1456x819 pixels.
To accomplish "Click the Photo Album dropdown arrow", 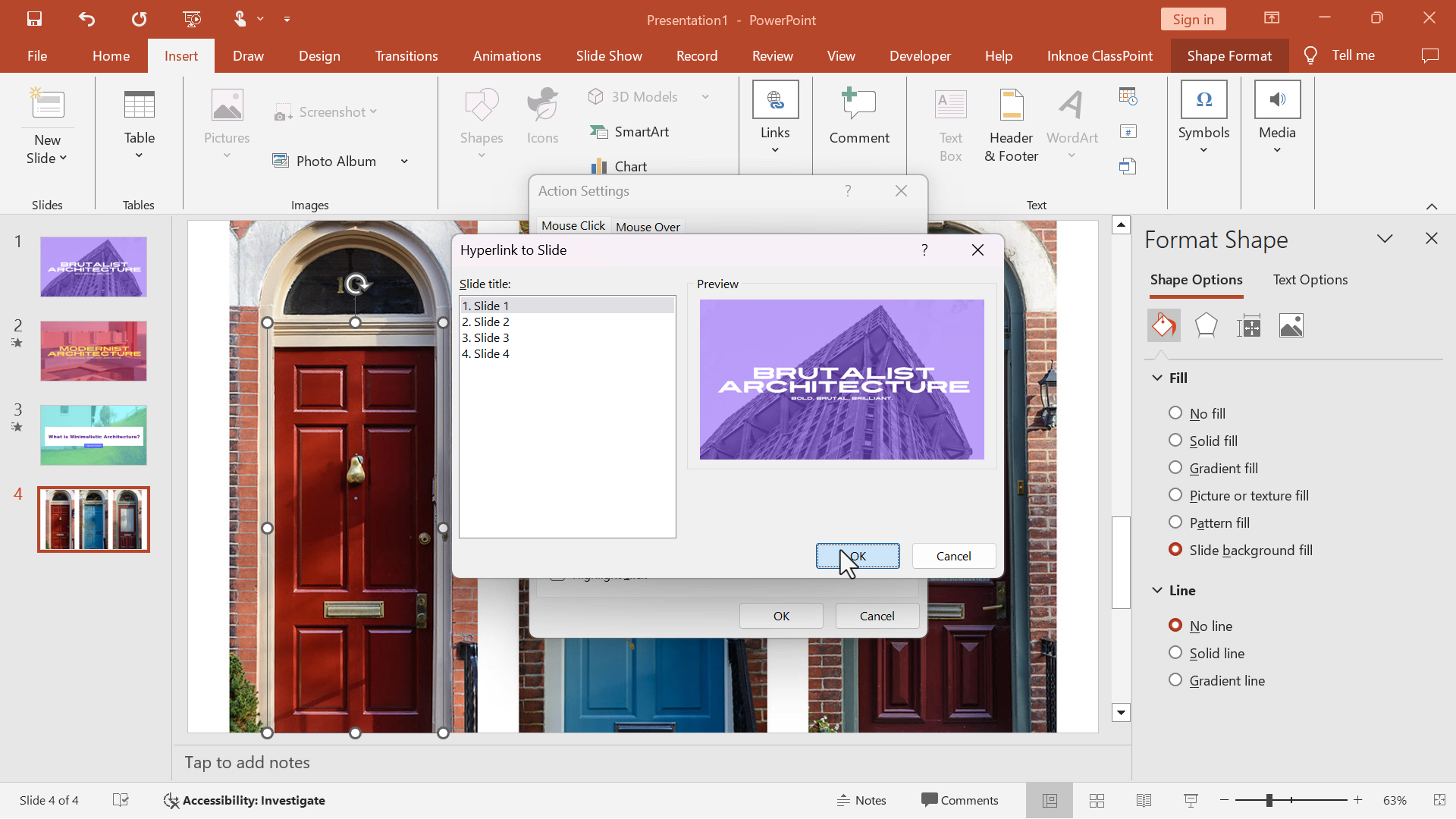I will coord(405,160).
